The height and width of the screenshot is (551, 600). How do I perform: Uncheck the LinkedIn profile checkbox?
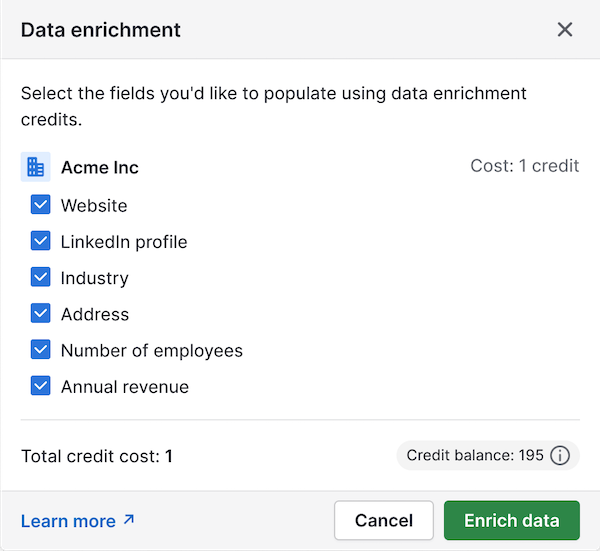[x=41, y=242]
